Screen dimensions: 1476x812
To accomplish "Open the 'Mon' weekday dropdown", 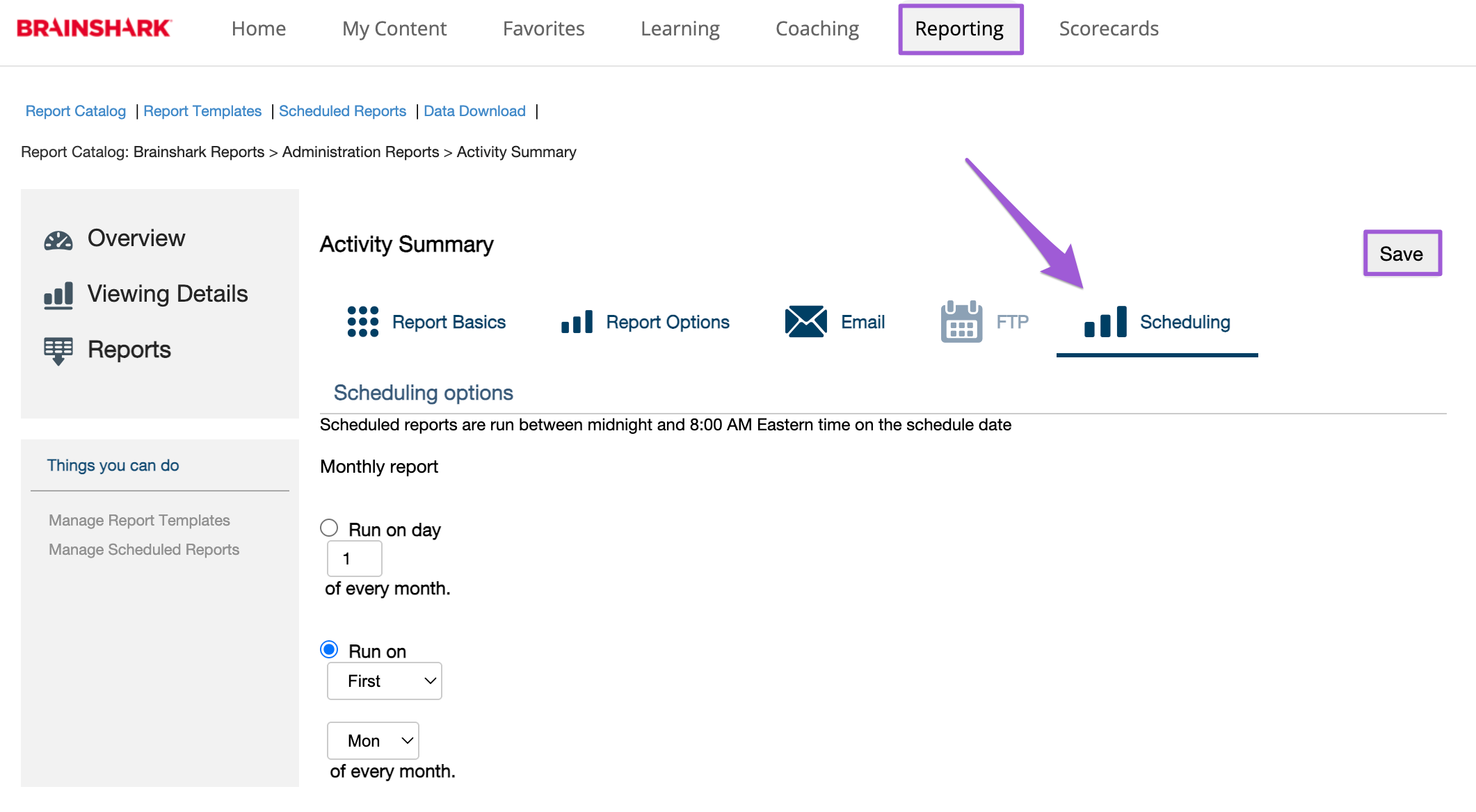I will tap(373, 741).
